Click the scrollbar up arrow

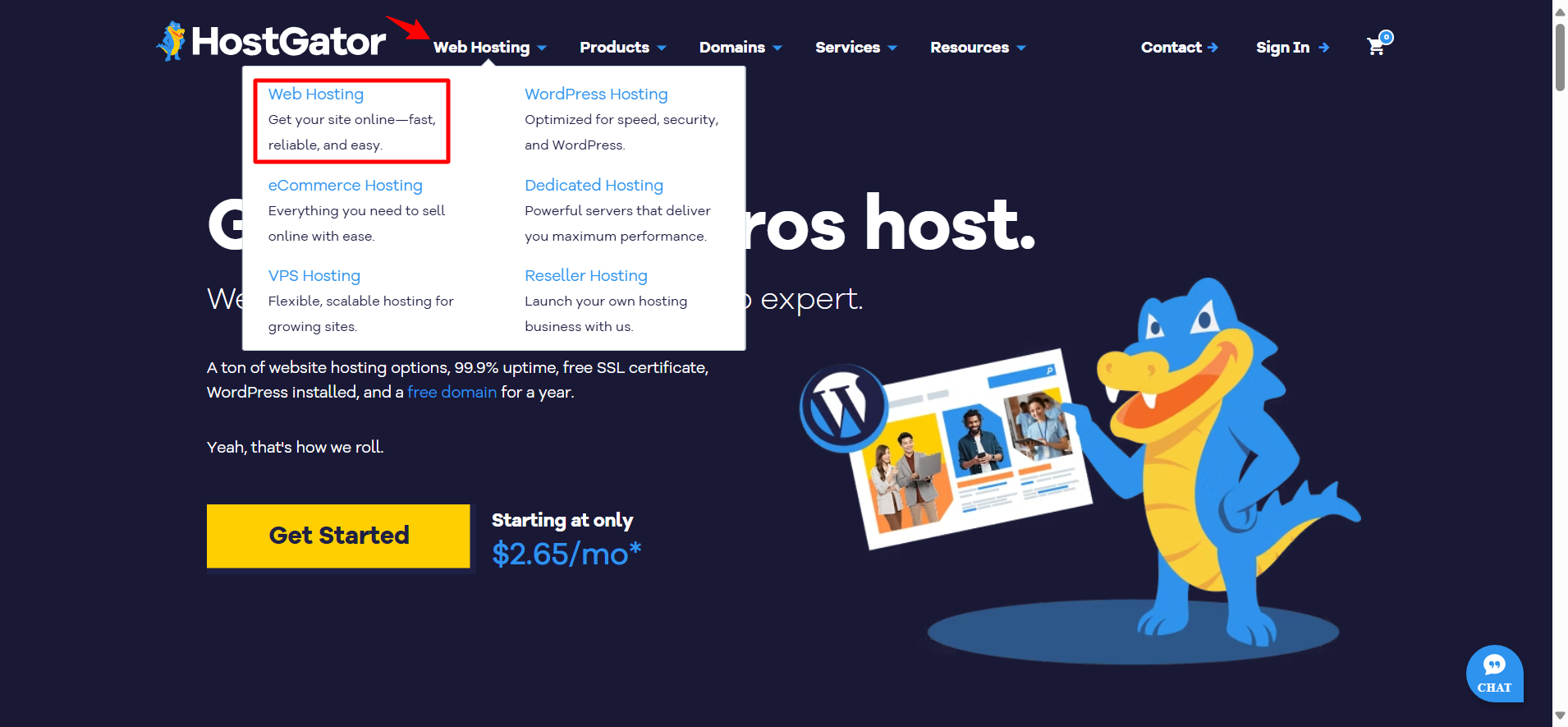pos(1560,12)
